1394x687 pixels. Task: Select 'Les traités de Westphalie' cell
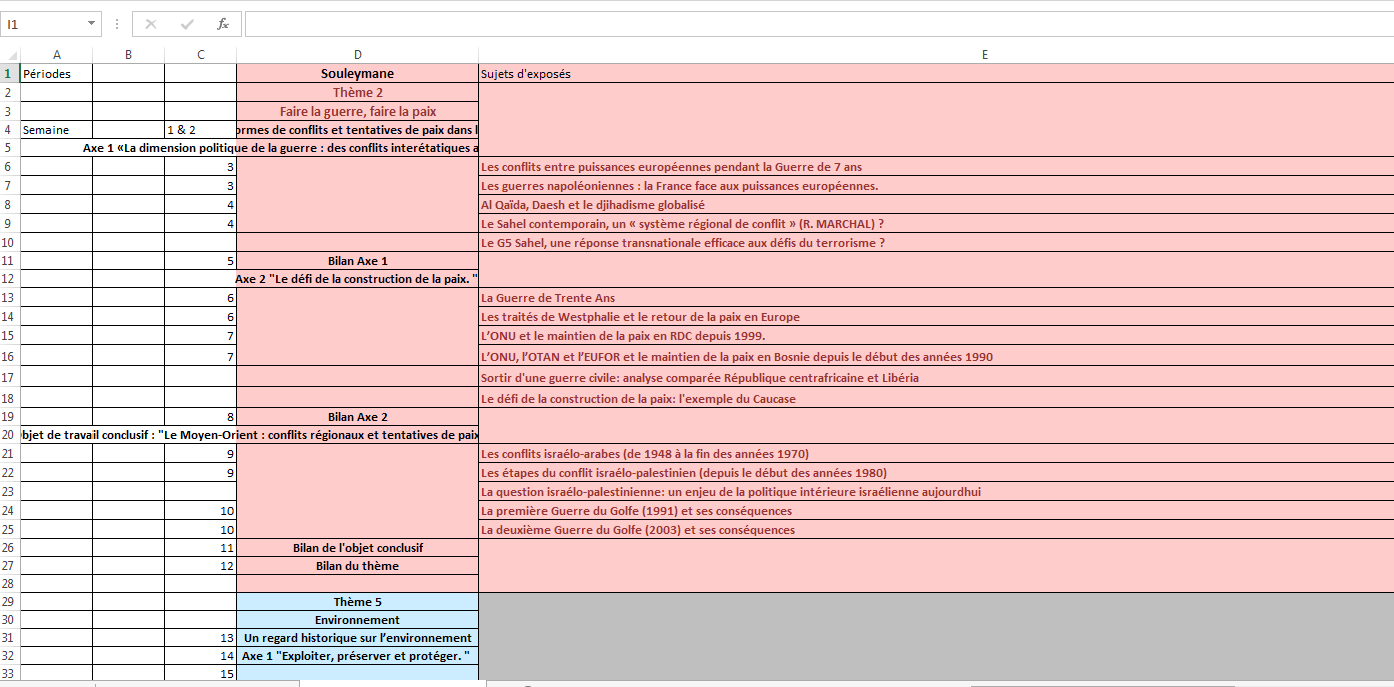(936, 317)
